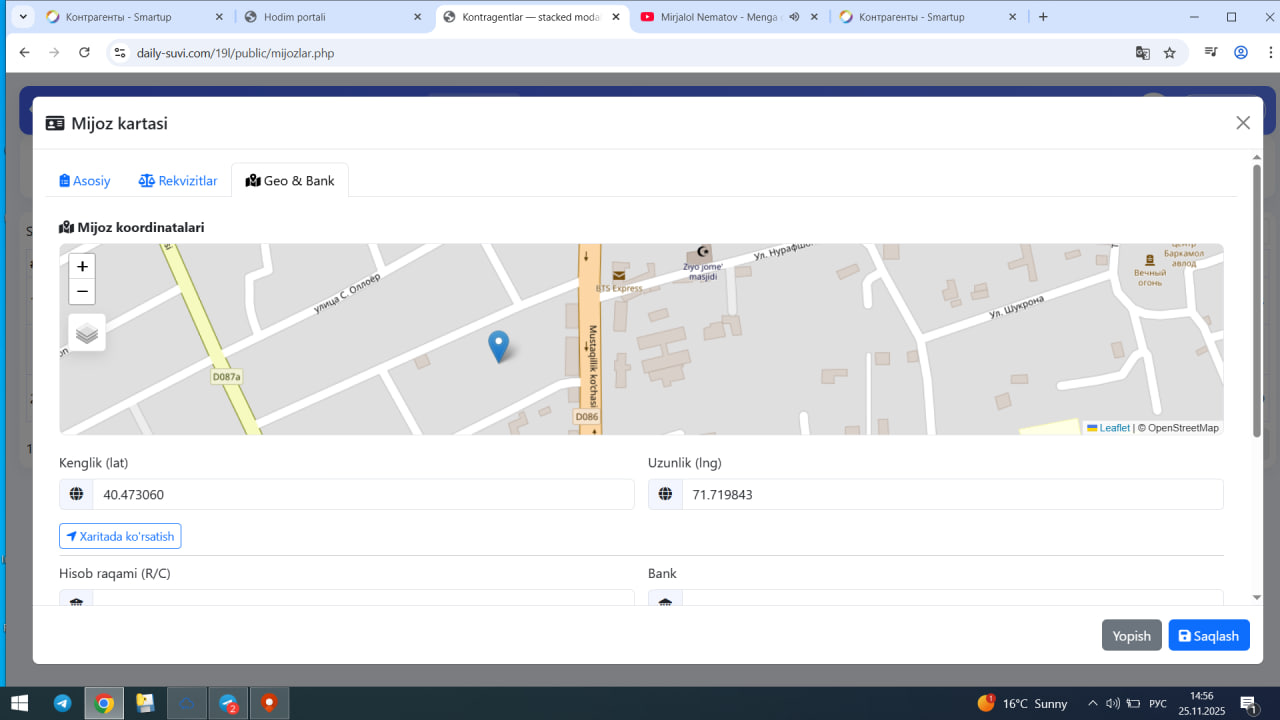Zoom in on the map
Viewport: 1280px width, 720px height.
tap(82, 266)
